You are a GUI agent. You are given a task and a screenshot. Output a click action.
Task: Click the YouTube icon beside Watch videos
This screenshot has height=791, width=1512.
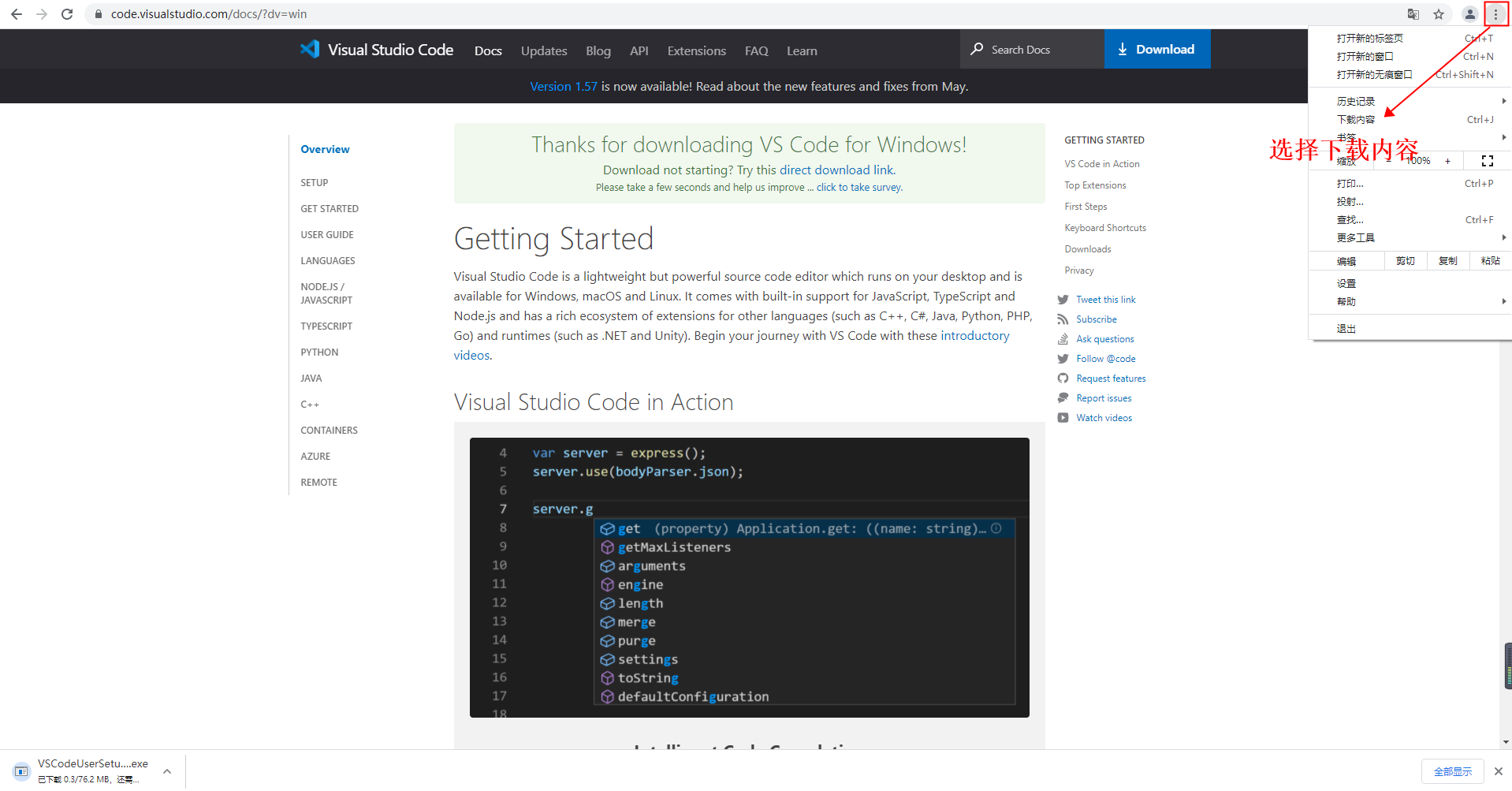coord(1063,418)
